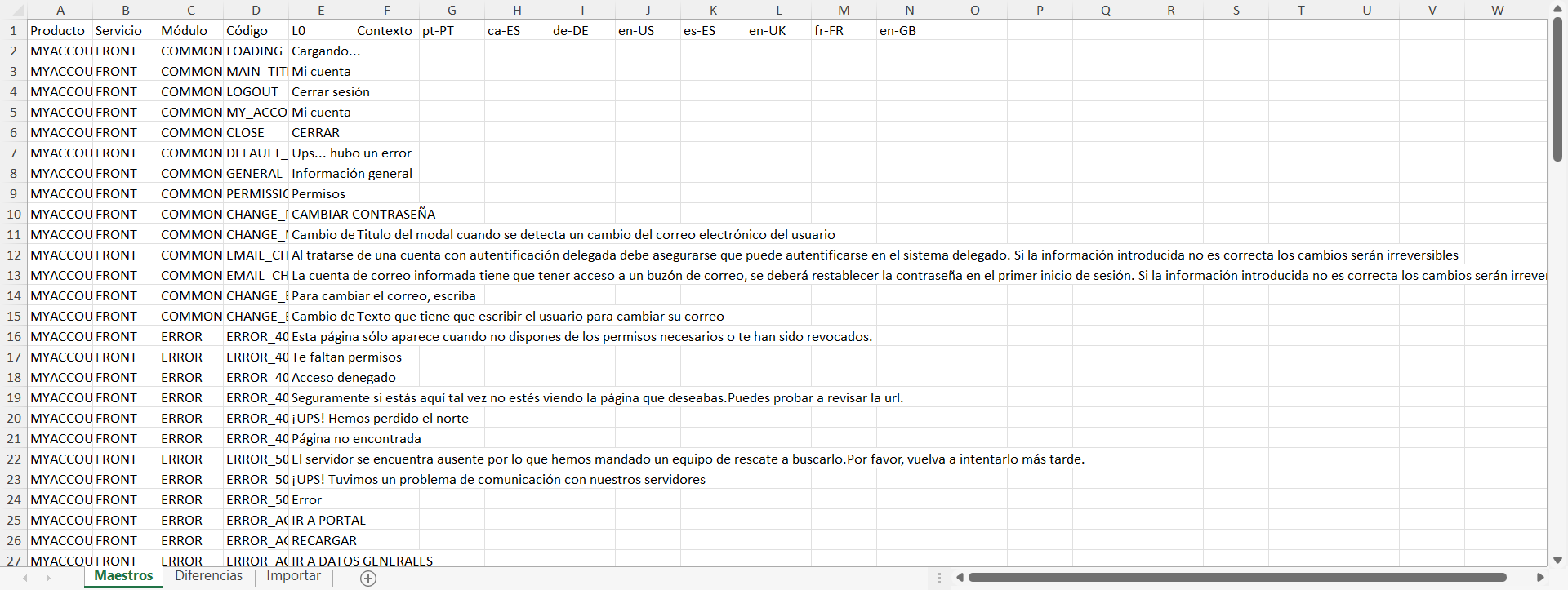Select the cell 'Error' in row 24
The height and width of the screenshot is (590, 1568).
pyautogui.click(x=322, y=499)
